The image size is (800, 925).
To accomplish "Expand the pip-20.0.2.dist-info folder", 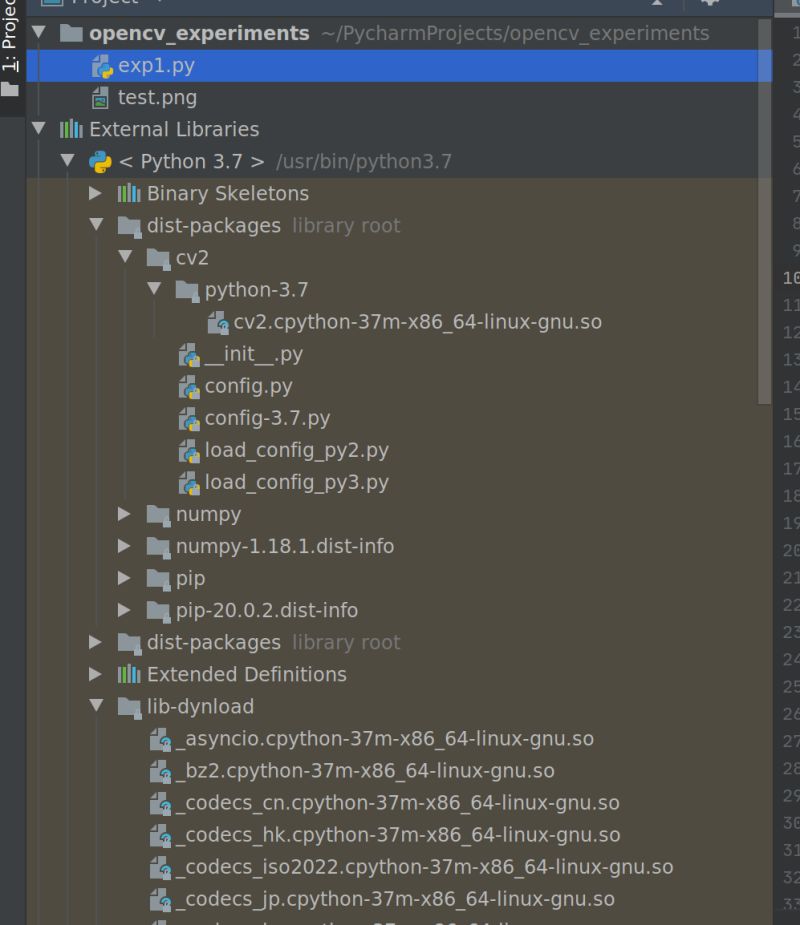I will 124,610.
